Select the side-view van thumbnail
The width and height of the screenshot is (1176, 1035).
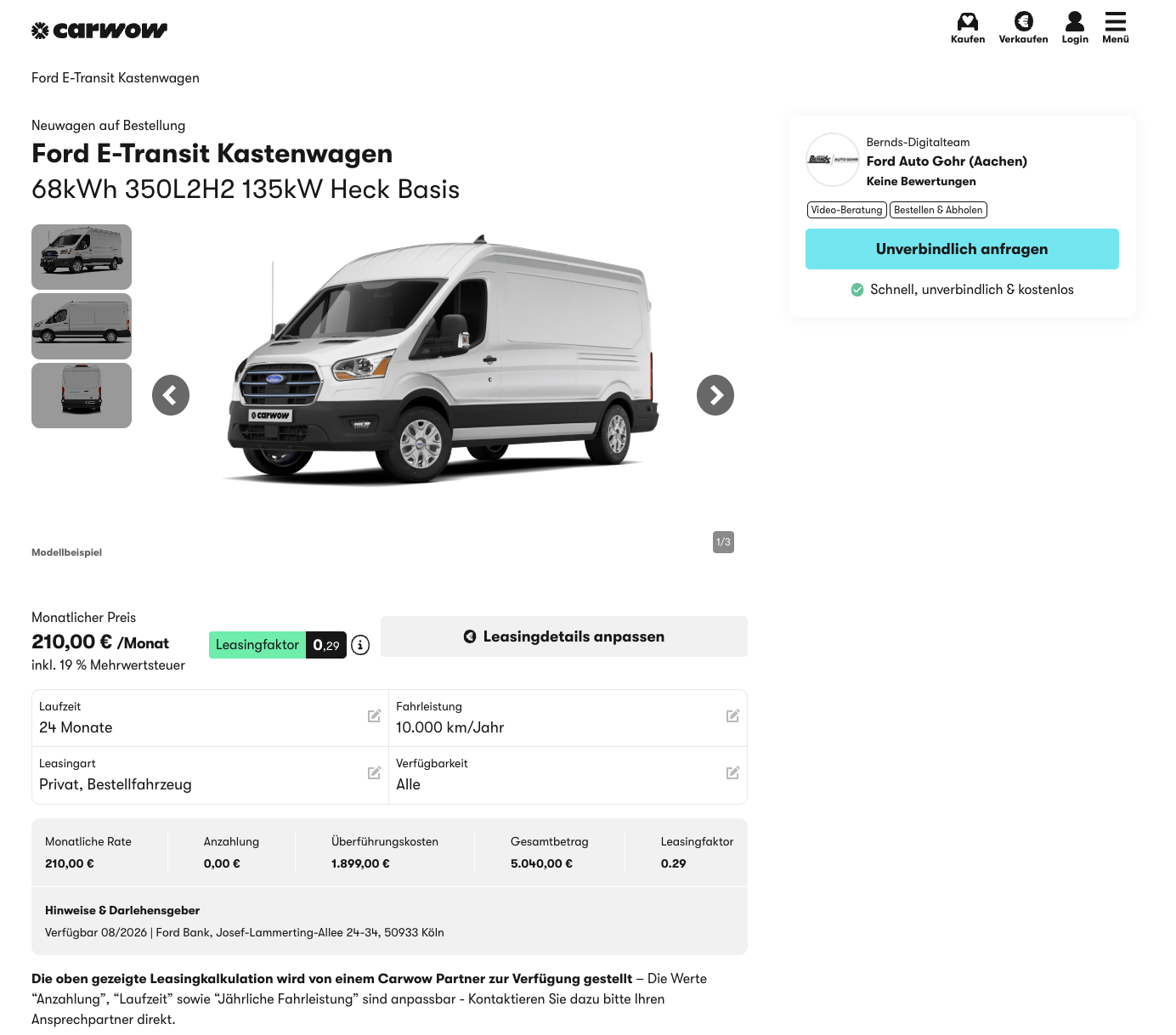[x=82, y=326]
